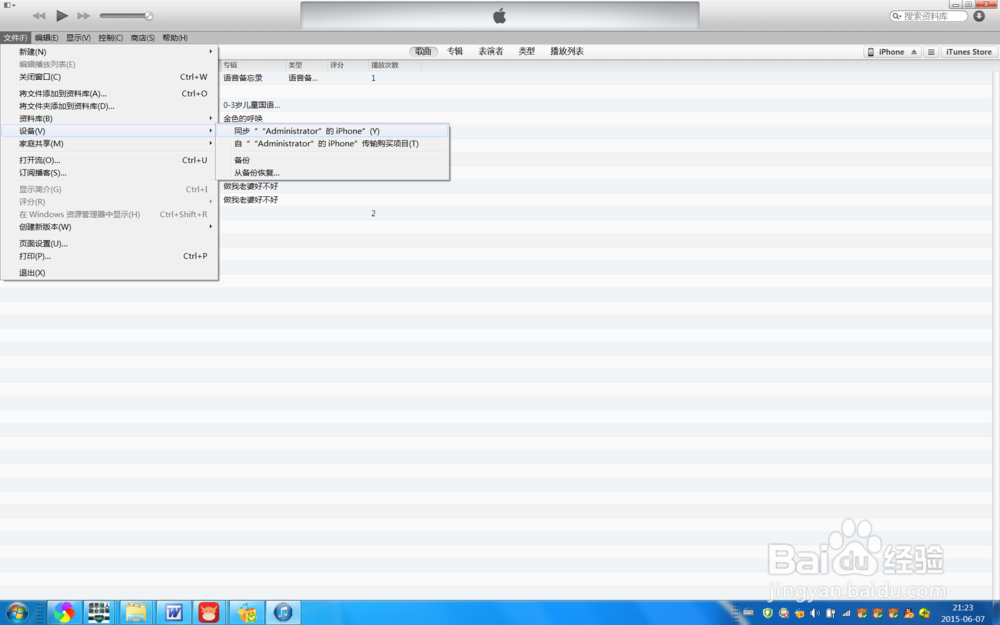Choose 订阅播客(S) menu entry

(110, 173)
